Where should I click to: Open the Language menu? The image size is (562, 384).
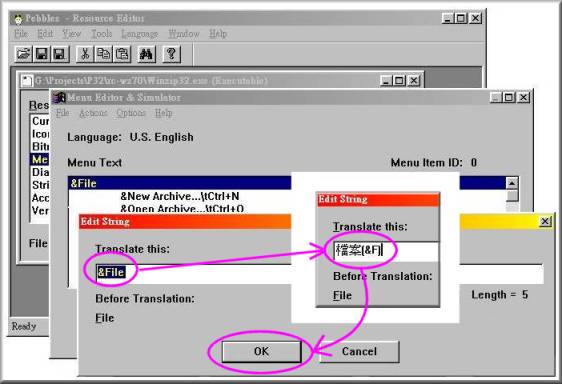pos(139,34)
